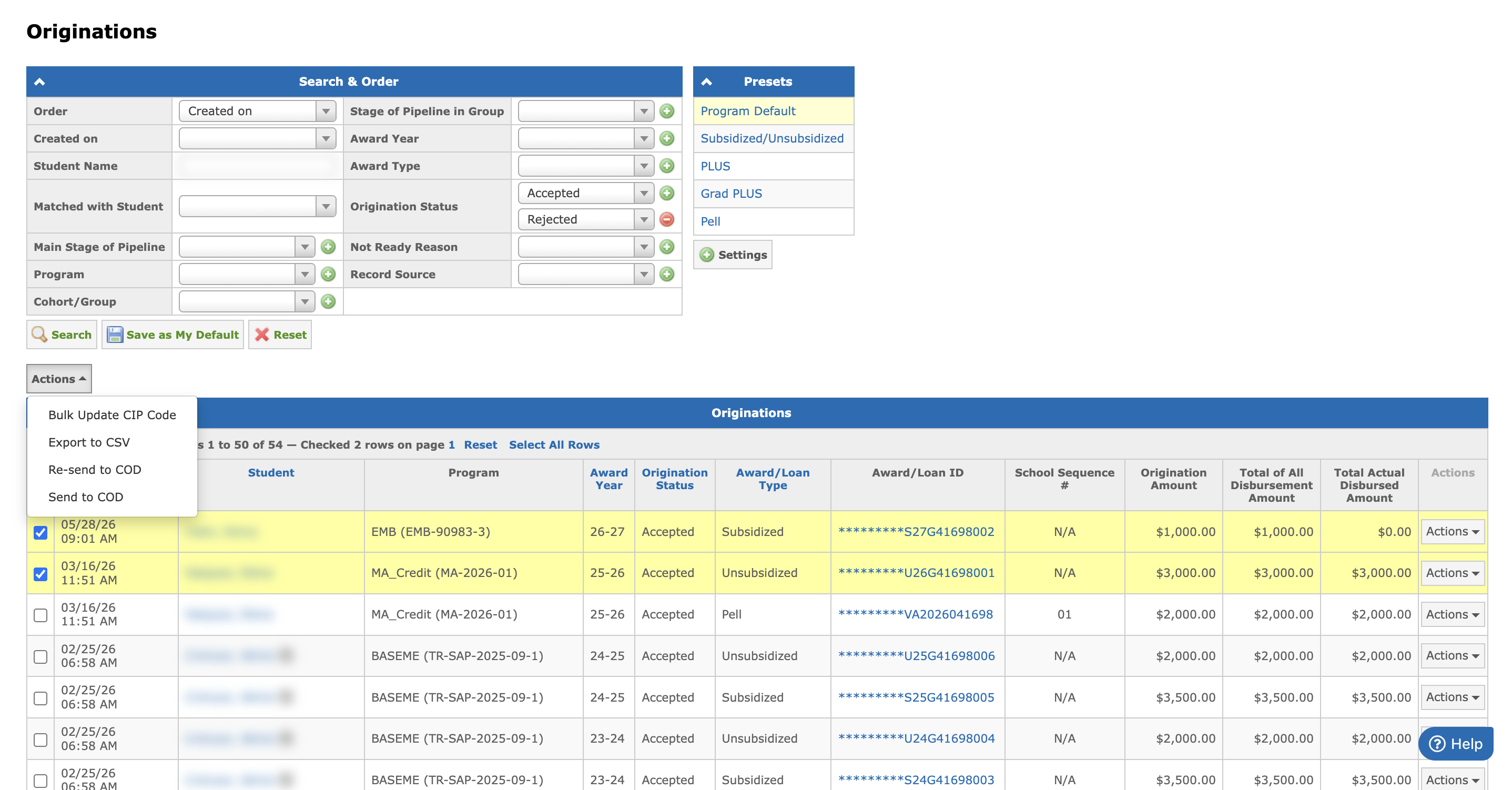1512x790 pixels.
Task: Click the Select All Rows link
Action: pyautogui.click(x=554, y=445)
